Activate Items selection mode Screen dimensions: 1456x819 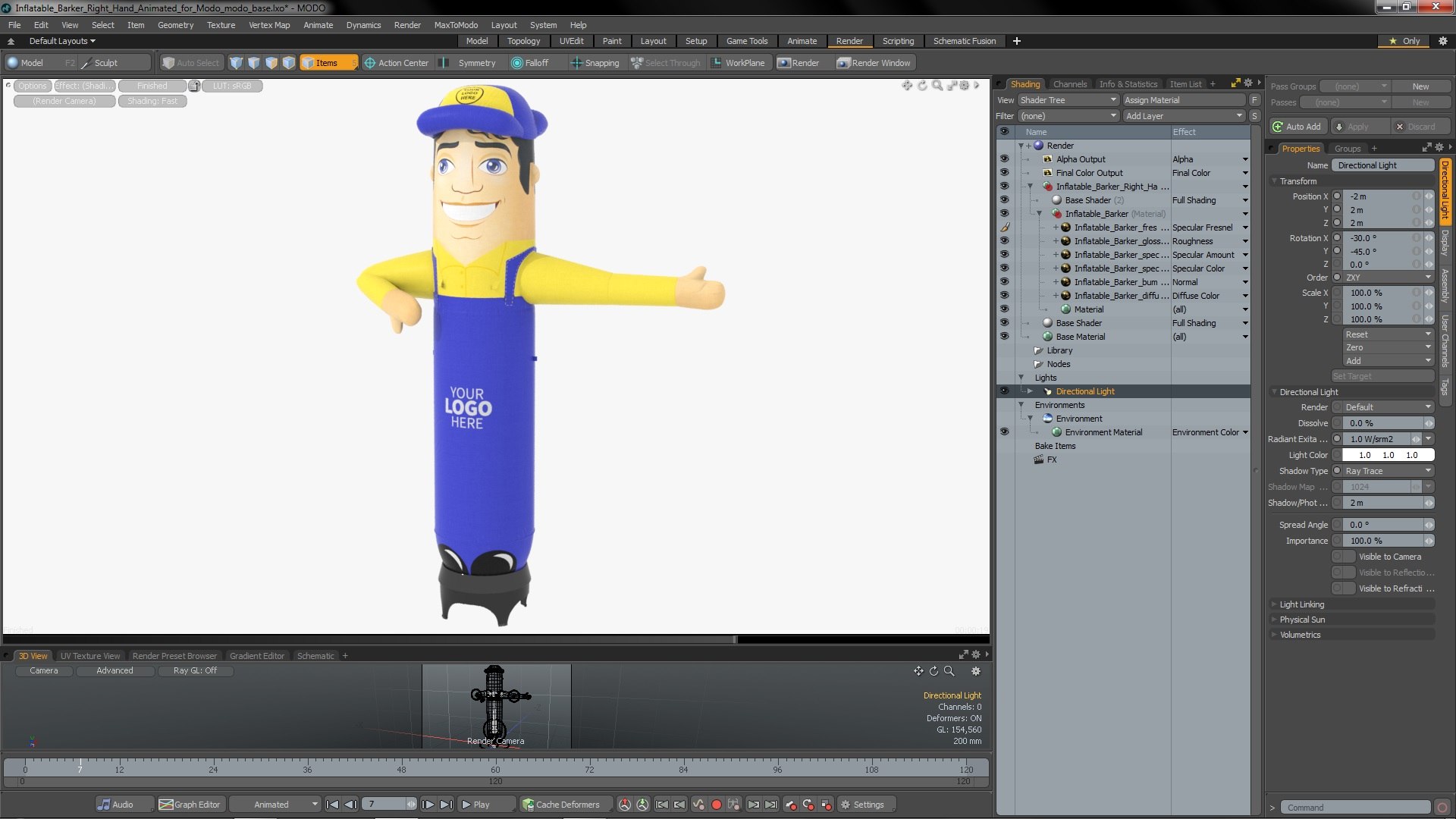tap(328, 63)
